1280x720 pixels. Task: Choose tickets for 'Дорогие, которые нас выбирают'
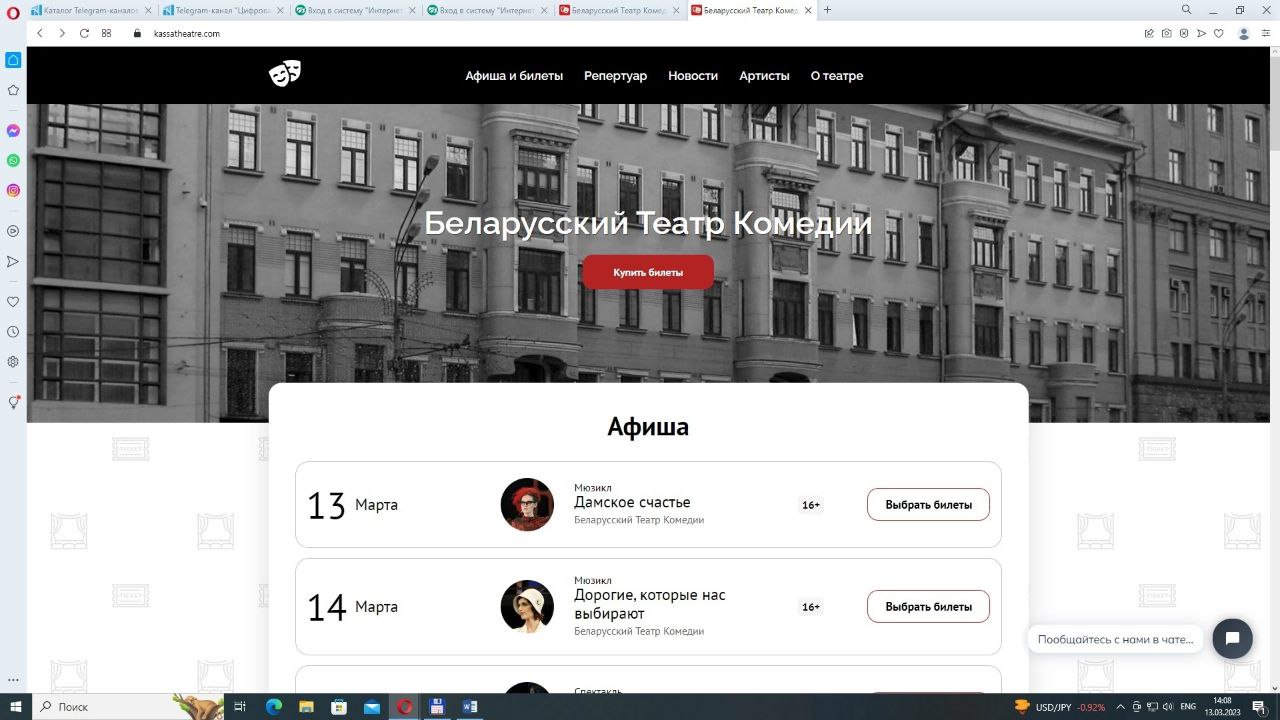(928, 607)
